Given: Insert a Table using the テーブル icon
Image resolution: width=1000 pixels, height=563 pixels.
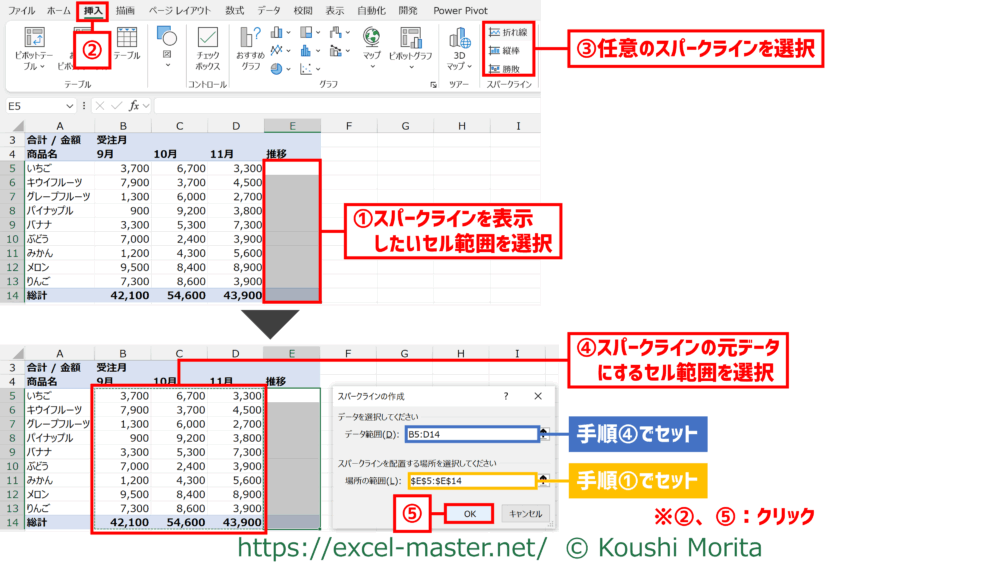Looking at the screenshot, I should click(x=127, y=40).
